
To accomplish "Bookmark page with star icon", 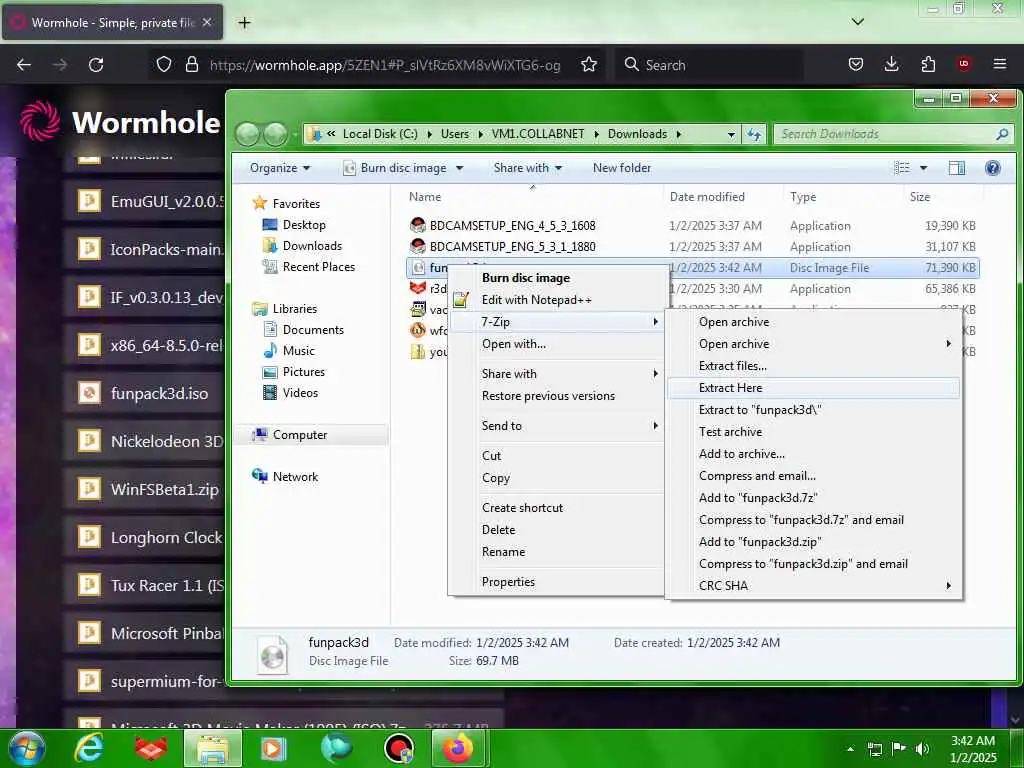I will [589, 65].
